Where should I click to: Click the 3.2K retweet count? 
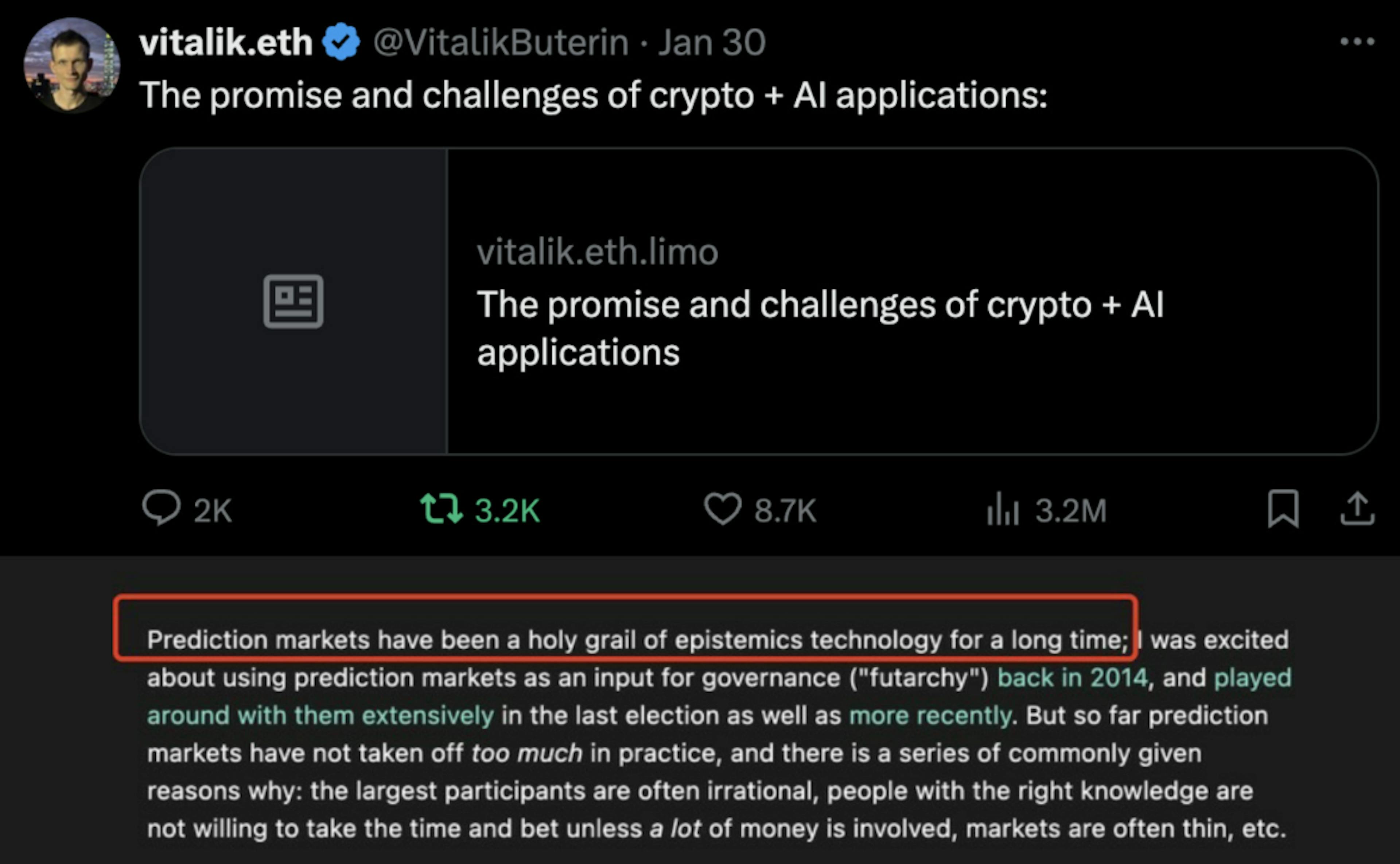(507, 510)
